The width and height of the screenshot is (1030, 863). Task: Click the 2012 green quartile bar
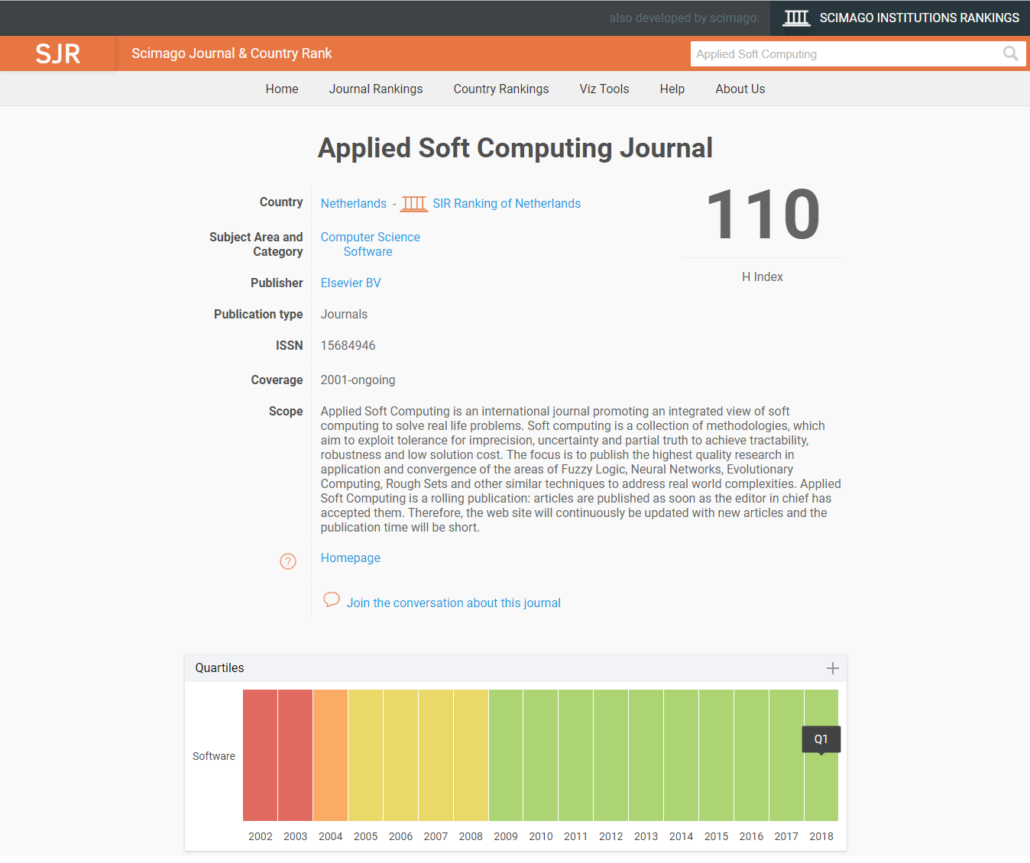click(x=611, y=755)
